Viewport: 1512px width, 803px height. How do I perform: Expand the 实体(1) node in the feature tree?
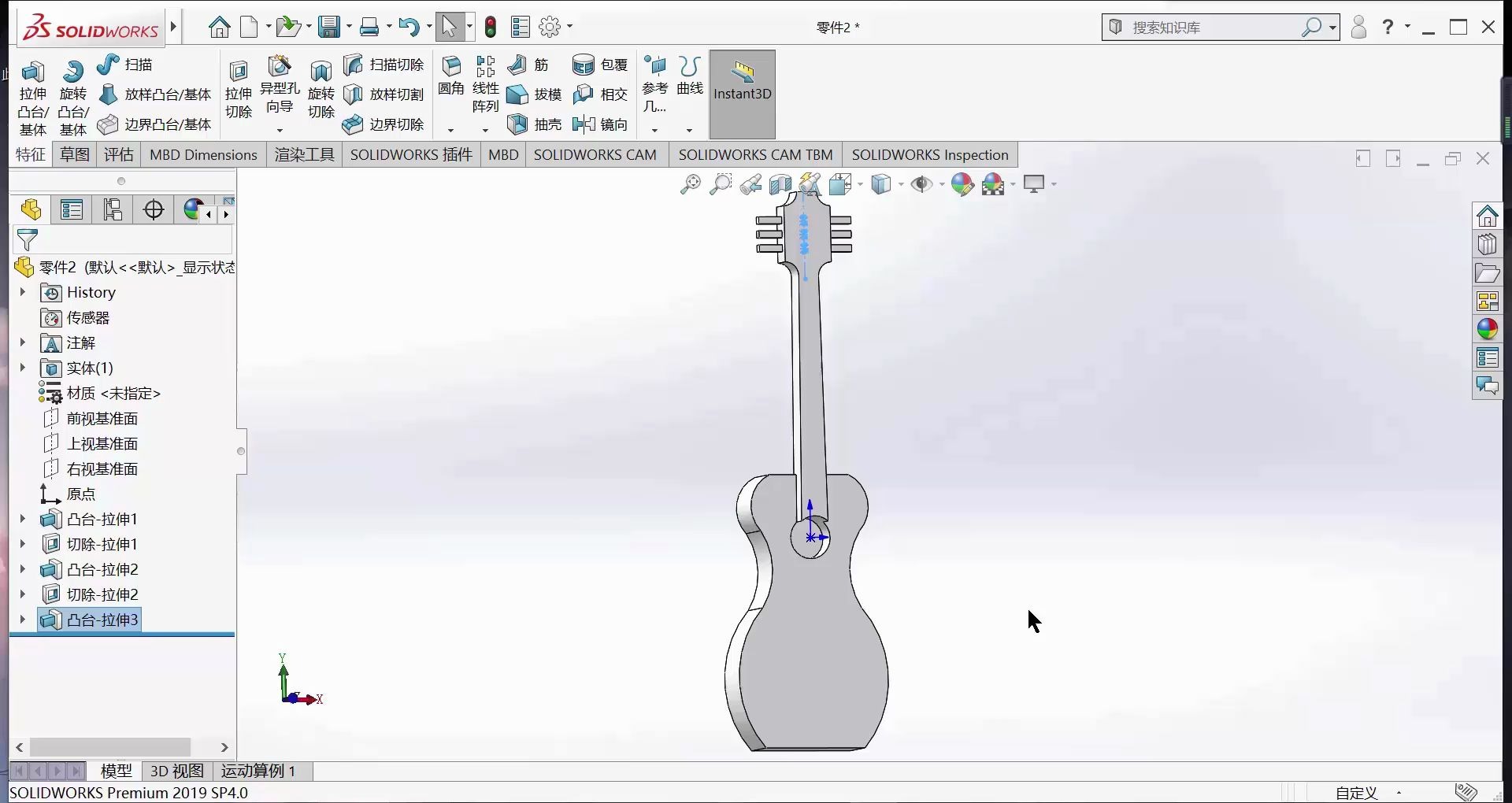tap(22, 368)
